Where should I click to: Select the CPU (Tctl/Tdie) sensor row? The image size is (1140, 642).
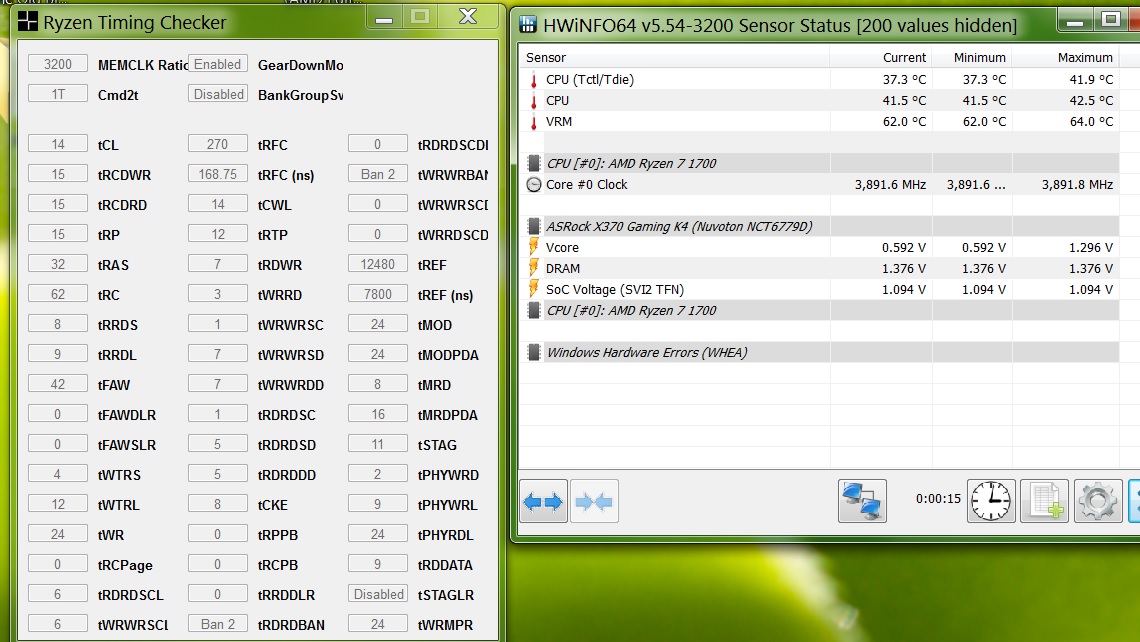click(819, 79)
